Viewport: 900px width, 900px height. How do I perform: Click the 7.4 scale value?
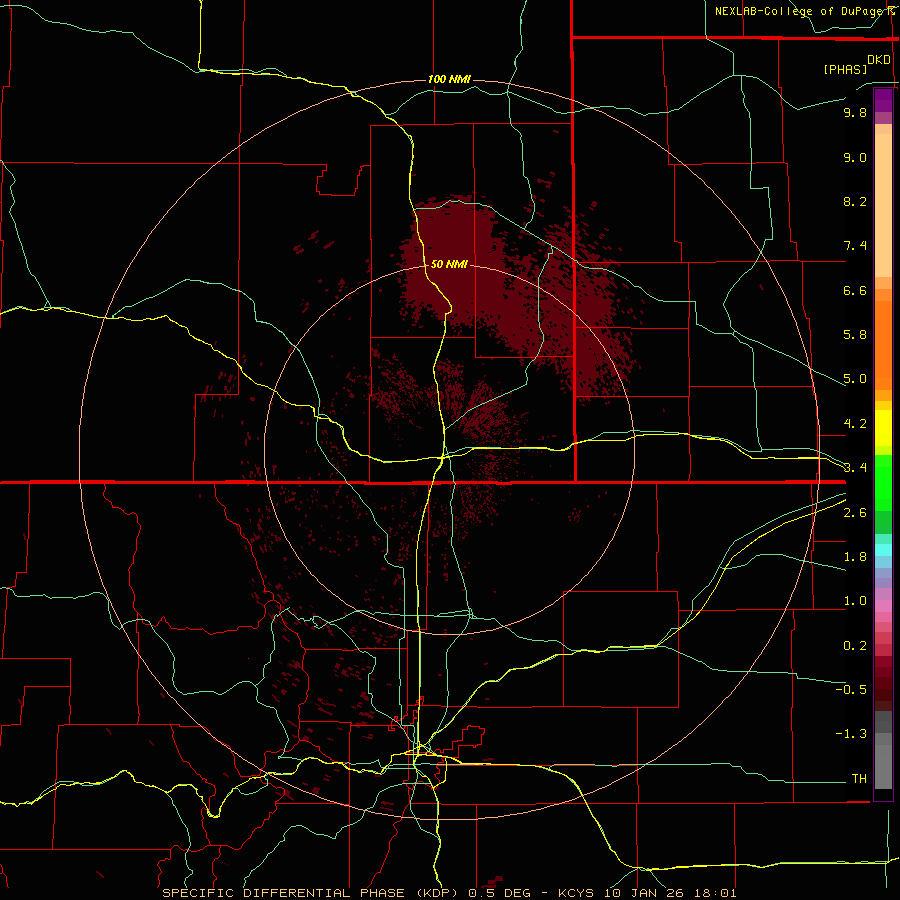point(855,246)
